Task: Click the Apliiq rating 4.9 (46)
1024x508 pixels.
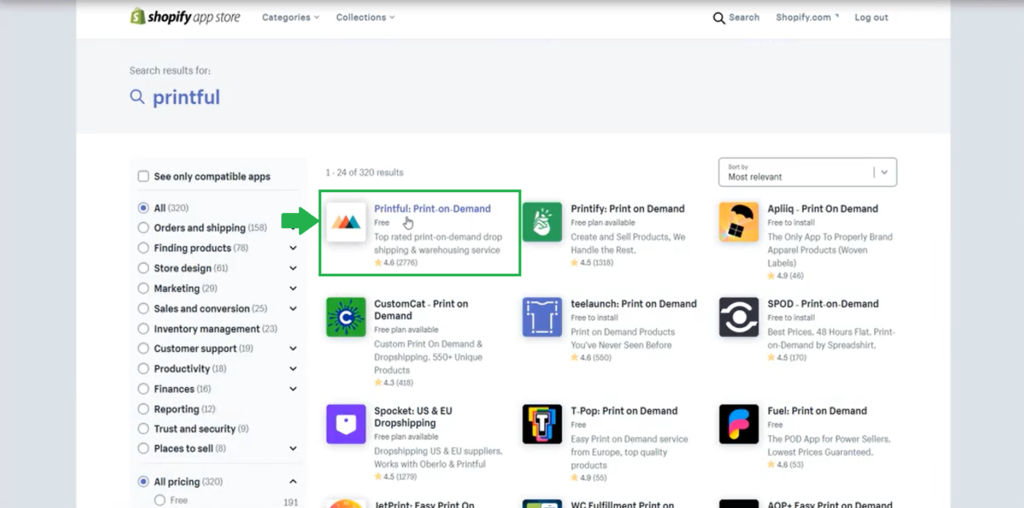Action: [786, 276]
